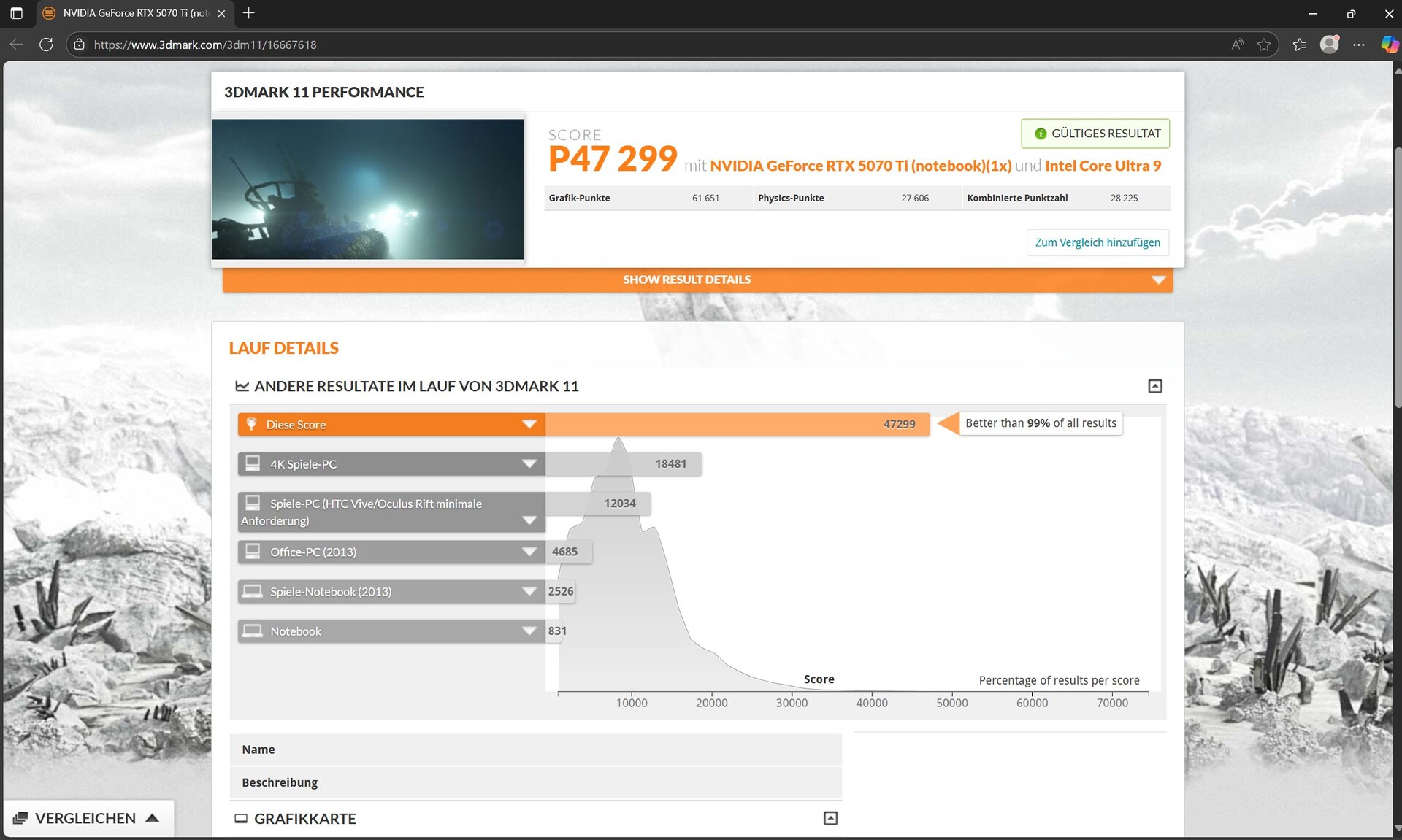
Task: Click the orange 47299 score bar
Action: [x=738, y=424]
